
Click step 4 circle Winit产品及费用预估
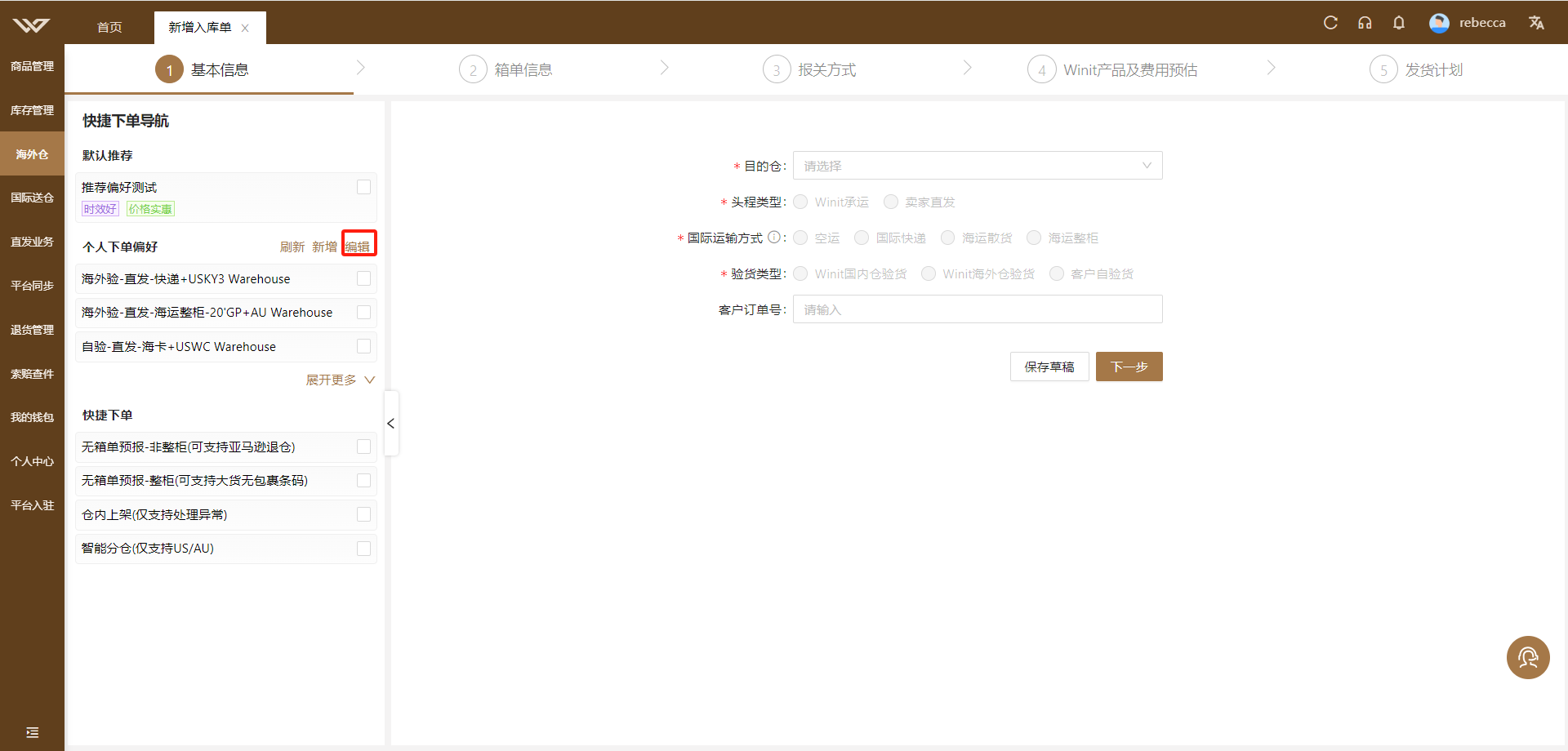(1041, 70)
